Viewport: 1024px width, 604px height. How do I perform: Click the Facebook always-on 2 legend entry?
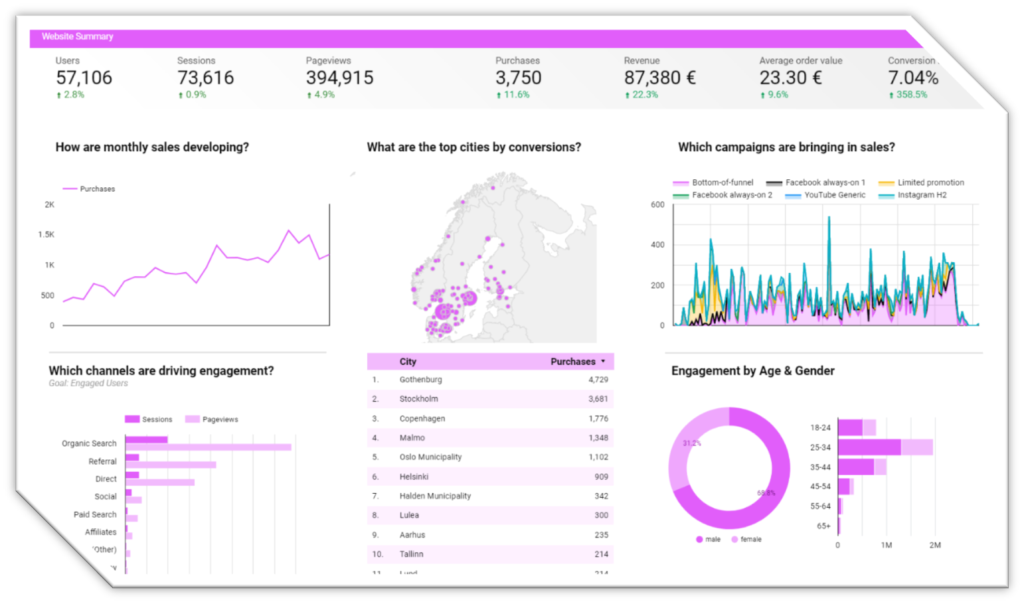pyautogui.click(x=722, y=195)
